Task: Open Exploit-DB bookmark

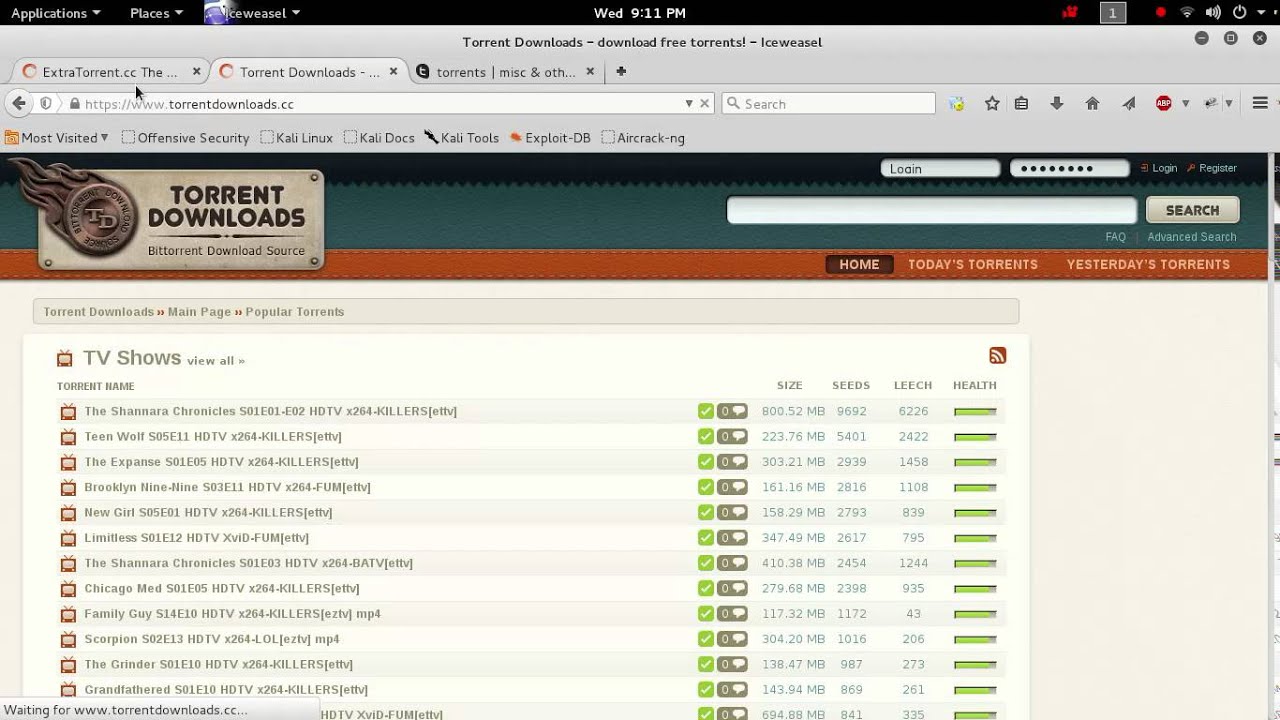Action: [x=550, y=138]
